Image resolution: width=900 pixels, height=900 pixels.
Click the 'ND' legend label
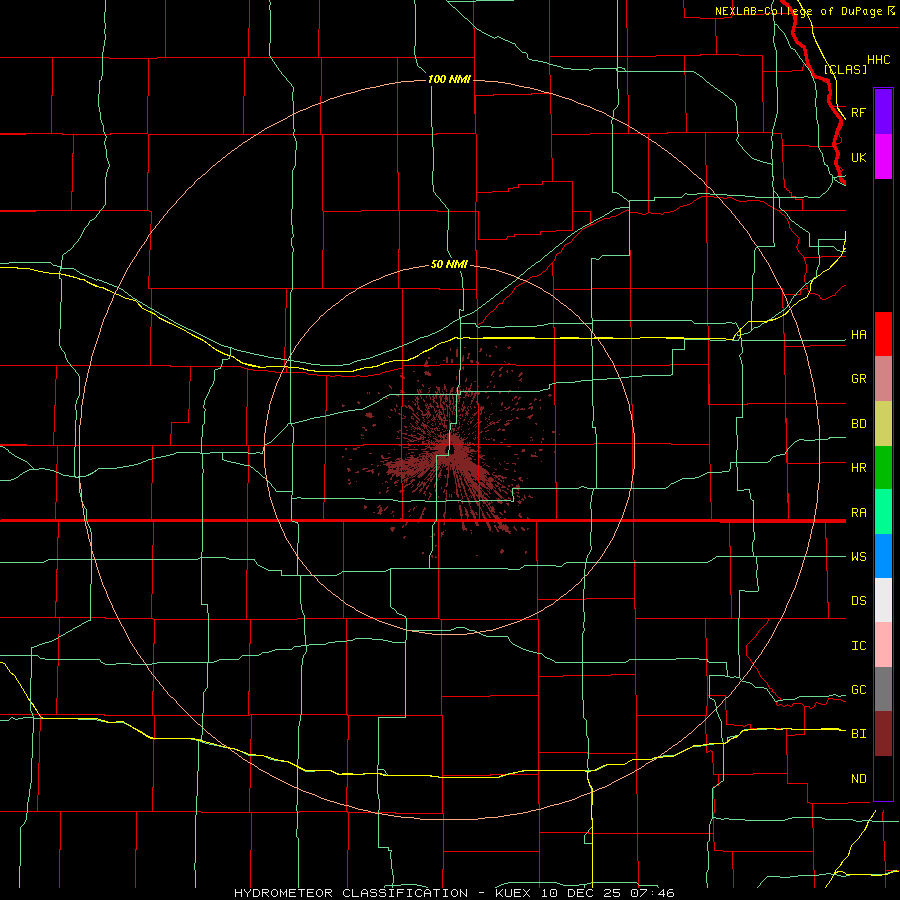point(858,779)
